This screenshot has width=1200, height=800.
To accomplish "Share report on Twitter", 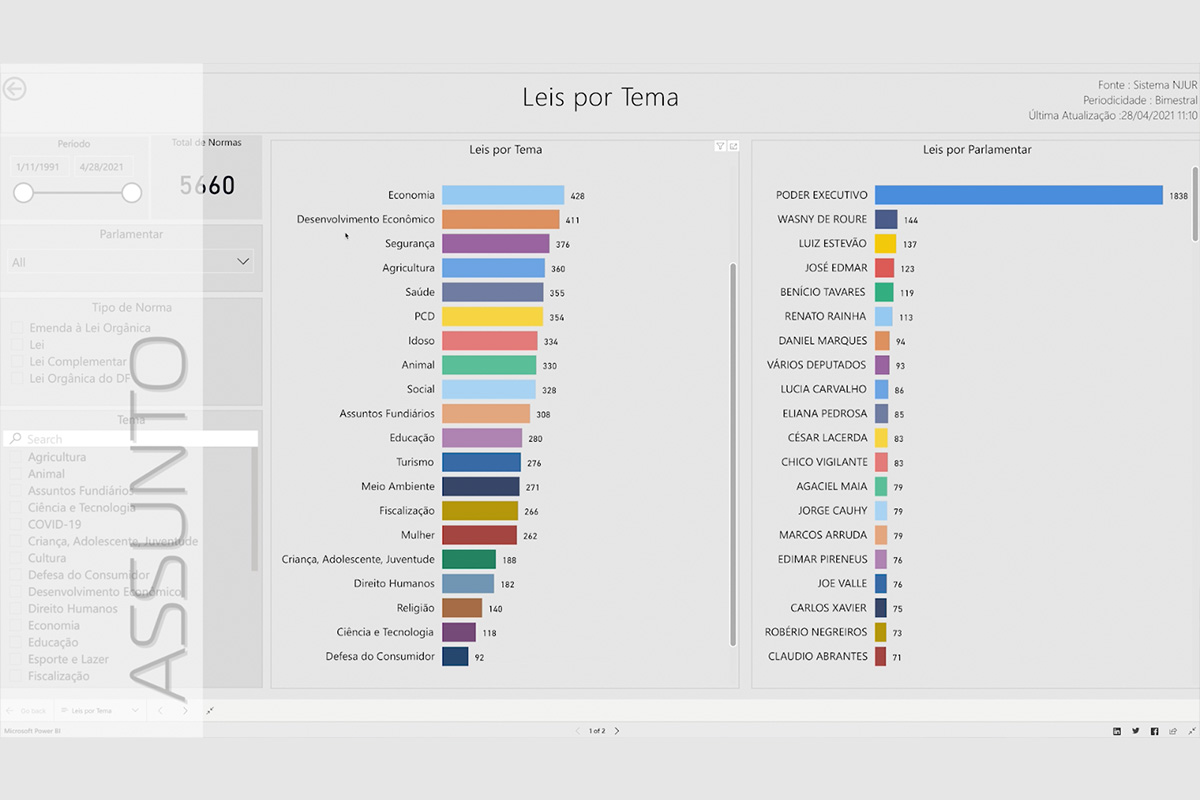I will tap(1136, 731).
